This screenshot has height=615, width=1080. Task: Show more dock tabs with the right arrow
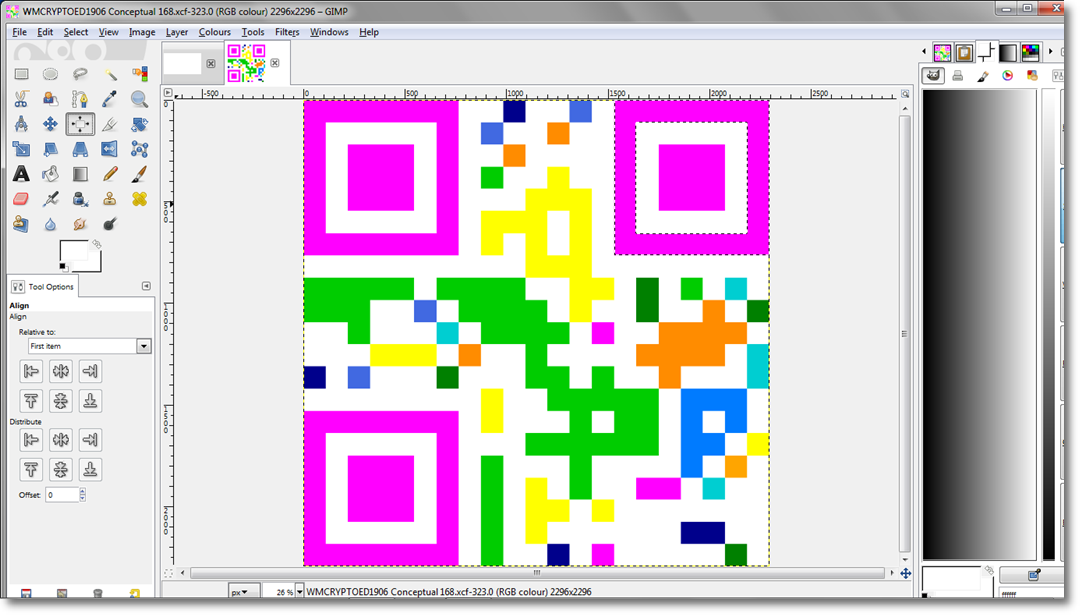click(x=1050, y=52)
